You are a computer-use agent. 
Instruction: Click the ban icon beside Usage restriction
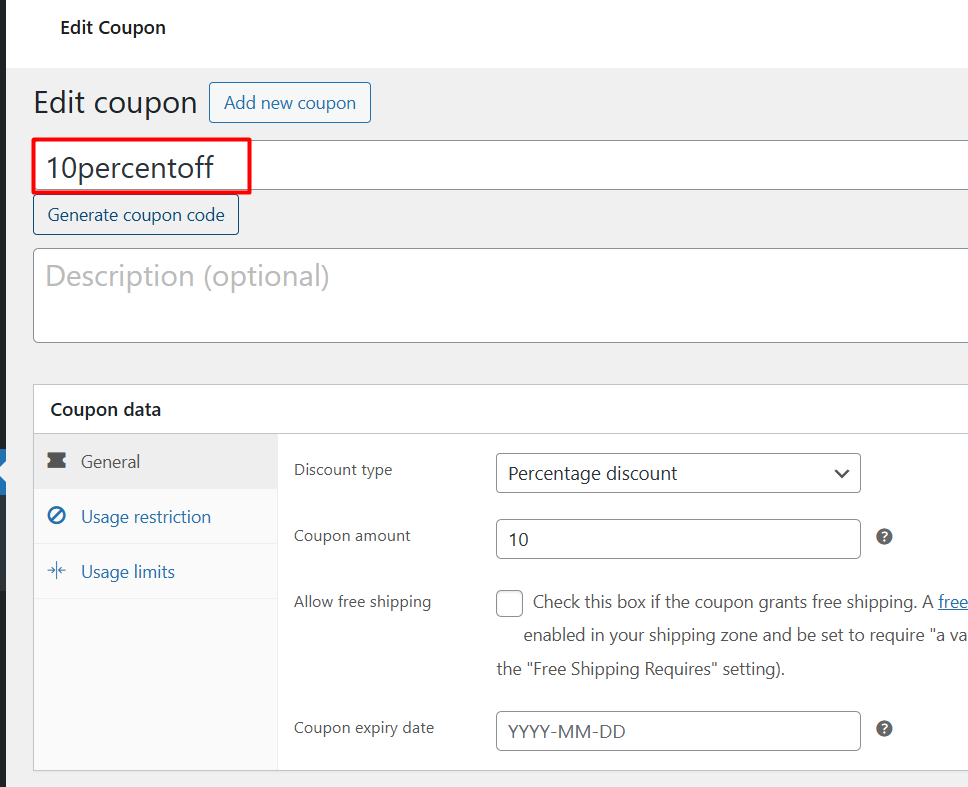click(x=57, y=516)
